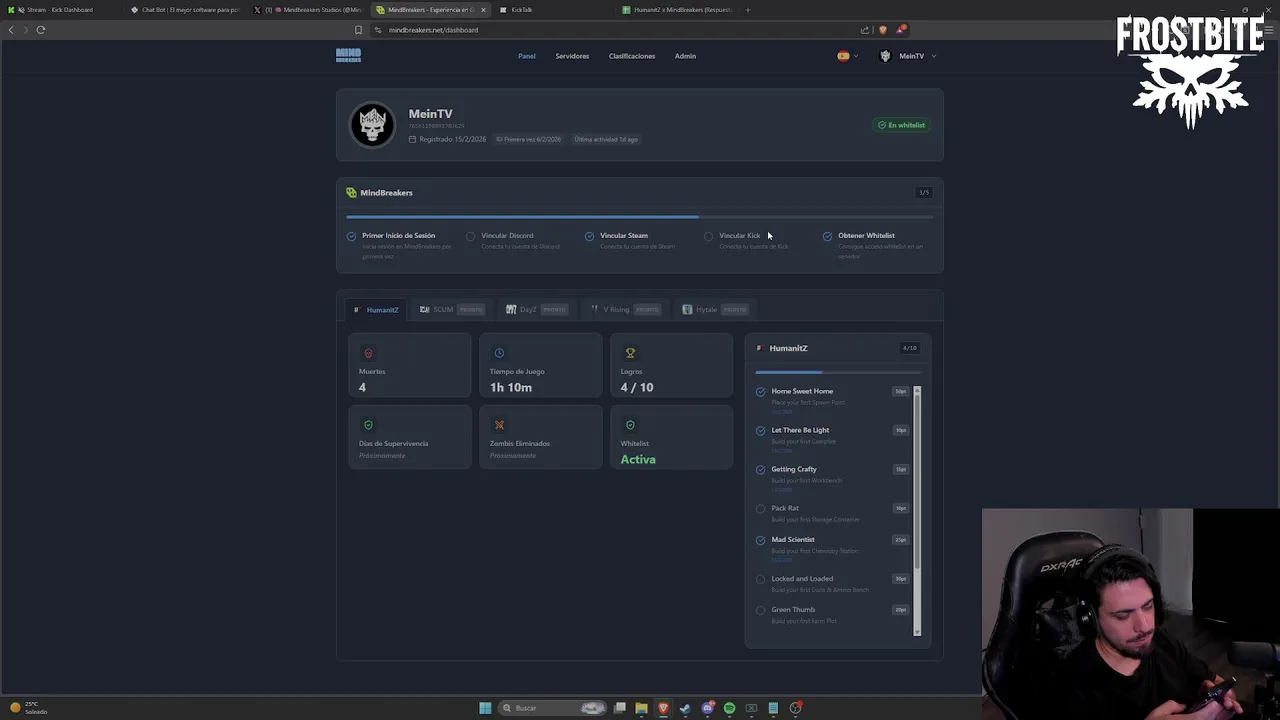Click the HumanitZ achievements progress bar
The width and height of the screenshot is (1280, 720).
pyautogui.click(x=838, y=372)
